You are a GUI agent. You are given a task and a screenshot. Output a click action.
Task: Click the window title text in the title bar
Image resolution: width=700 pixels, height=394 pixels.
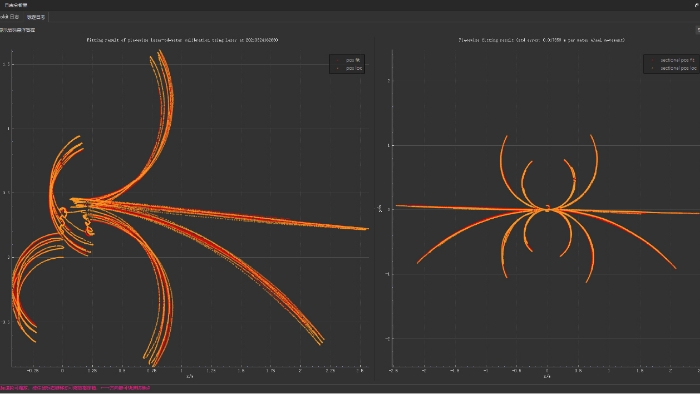16,5
